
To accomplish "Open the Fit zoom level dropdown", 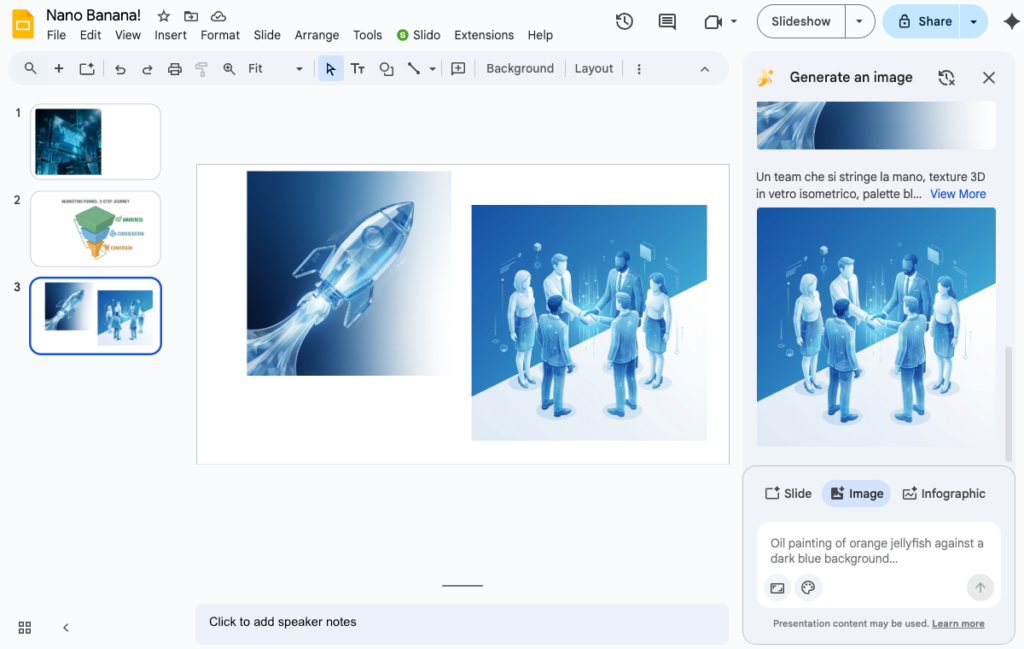I will click(x=275, y=69).
